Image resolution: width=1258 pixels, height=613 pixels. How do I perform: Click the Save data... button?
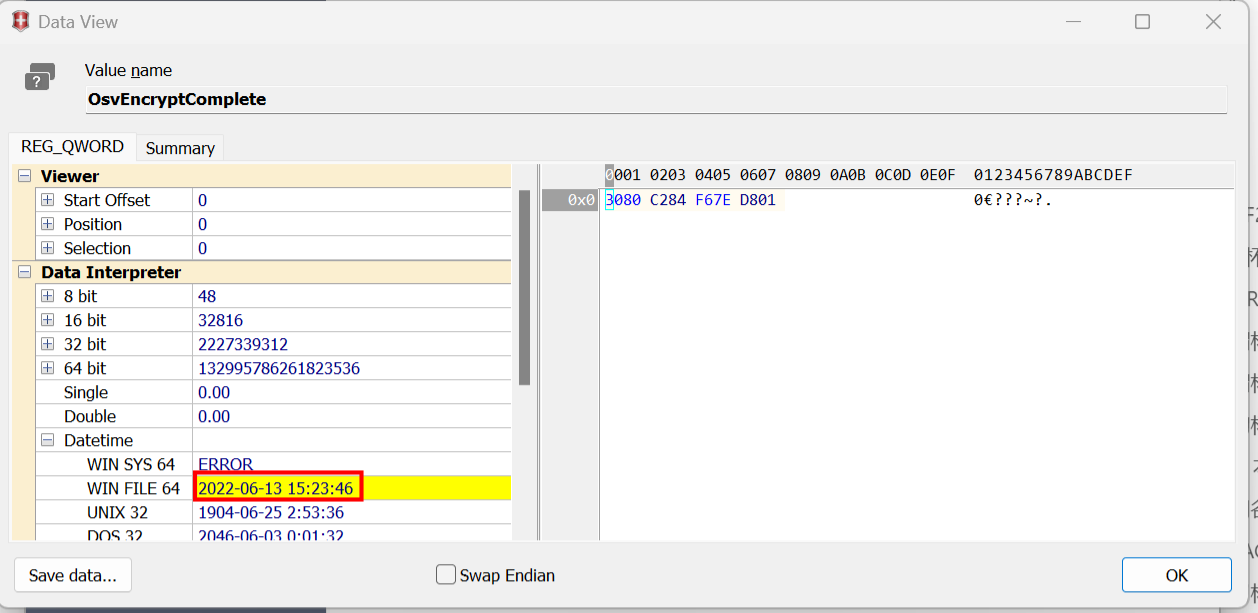pyautogui.click(x=73, y=575)
